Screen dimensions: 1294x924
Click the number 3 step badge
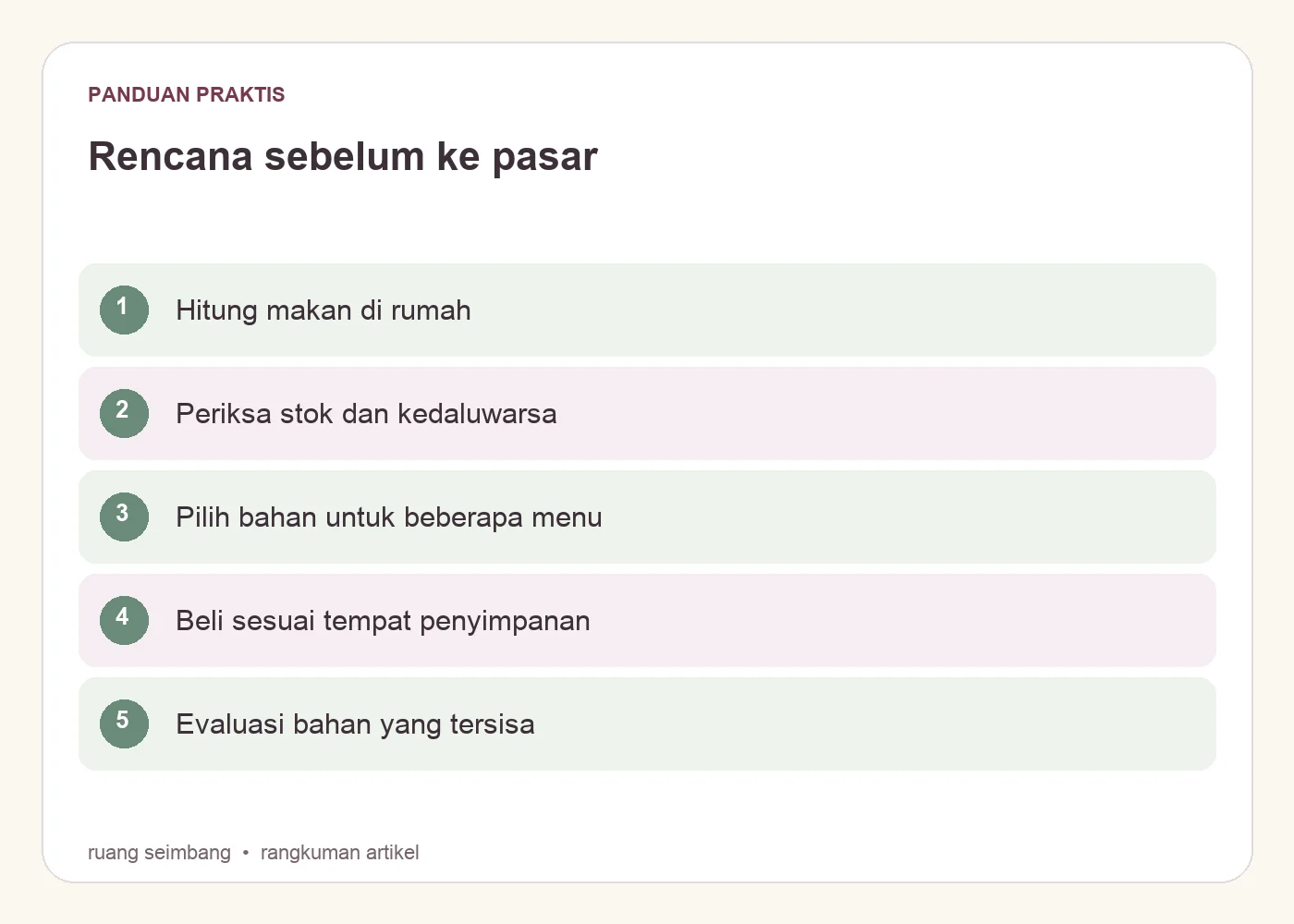[x=124, y=517]
